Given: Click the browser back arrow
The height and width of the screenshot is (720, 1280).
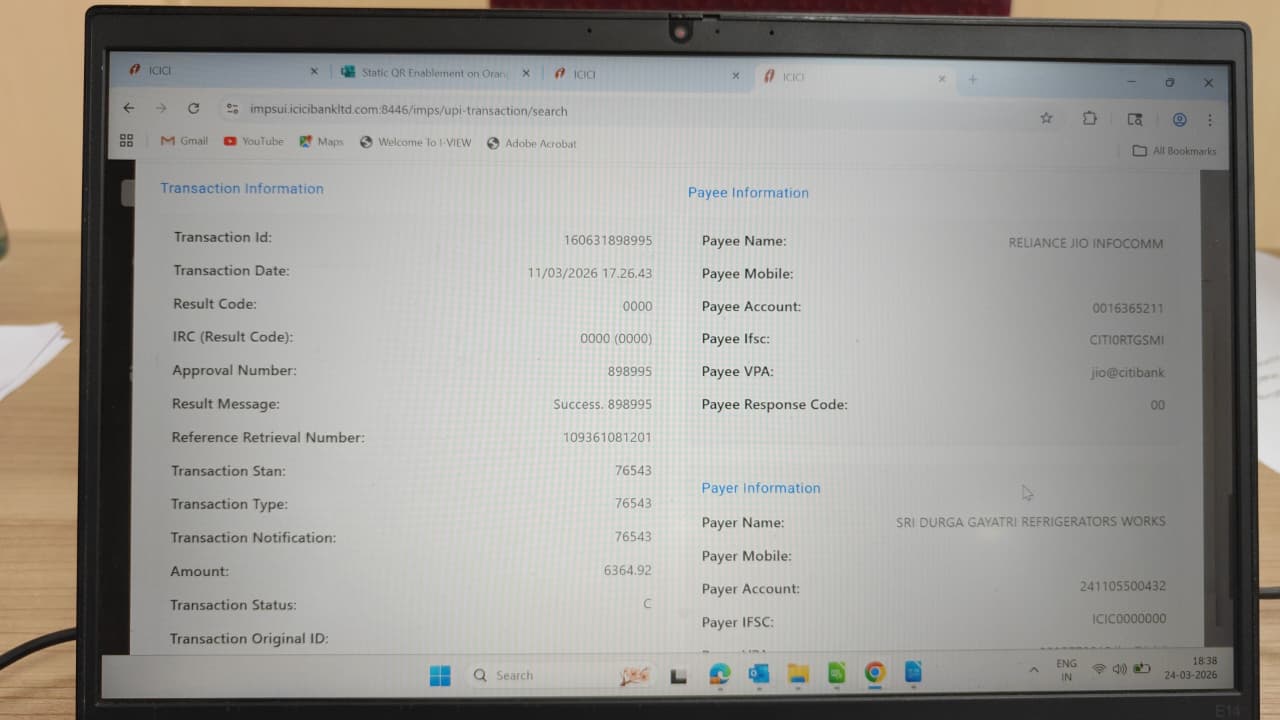Looking at the screenshot, I should [x=128, y=108].
